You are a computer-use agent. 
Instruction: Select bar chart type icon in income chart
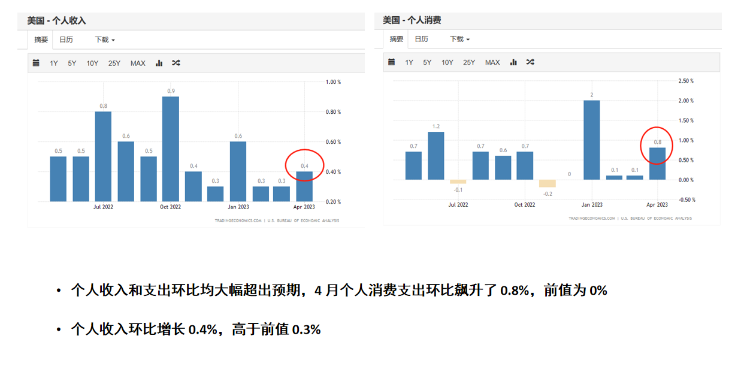159,63
